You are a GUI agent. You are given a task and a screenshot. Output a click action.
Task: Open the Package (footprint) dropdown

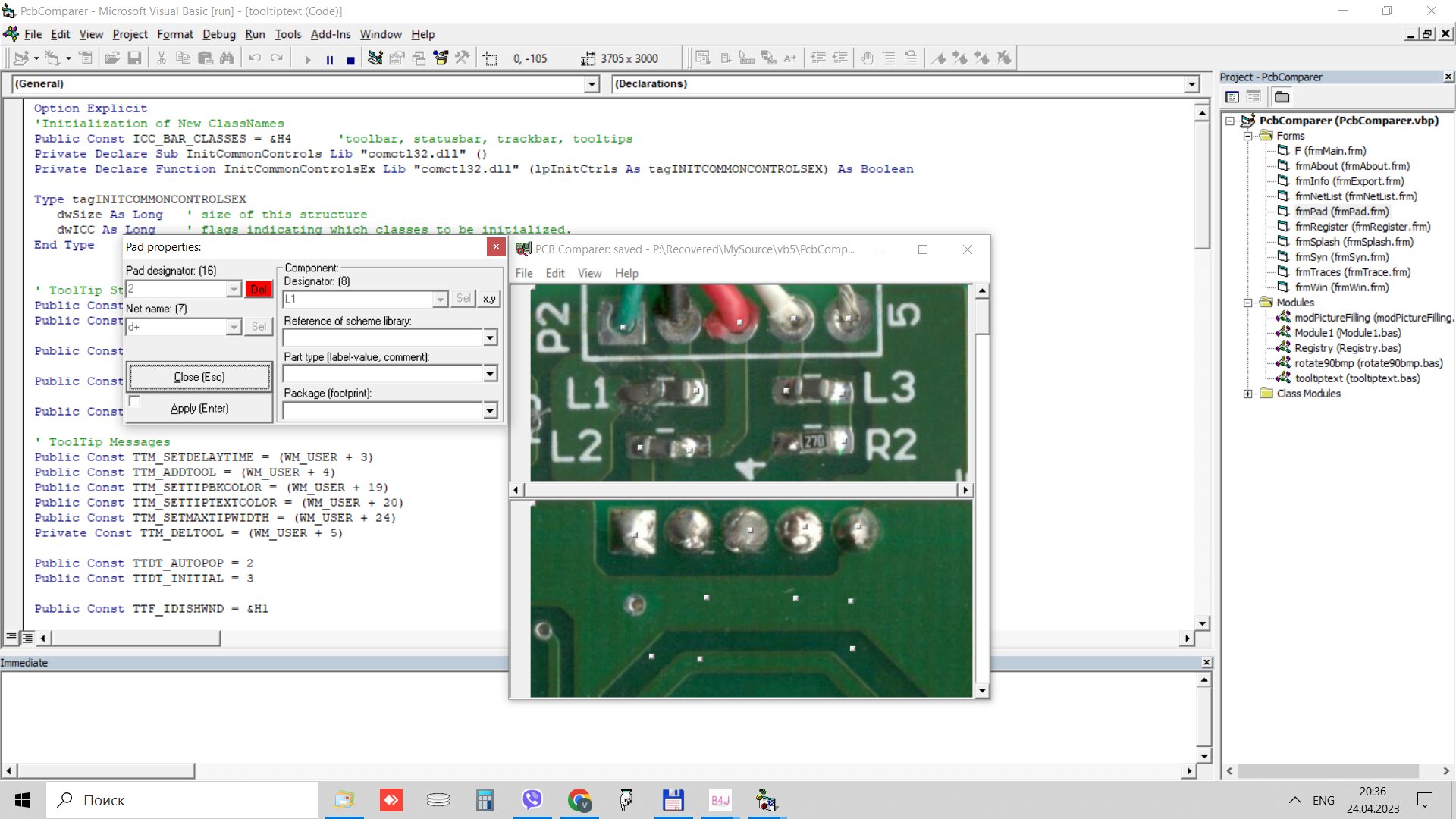(x=490, y=411)
